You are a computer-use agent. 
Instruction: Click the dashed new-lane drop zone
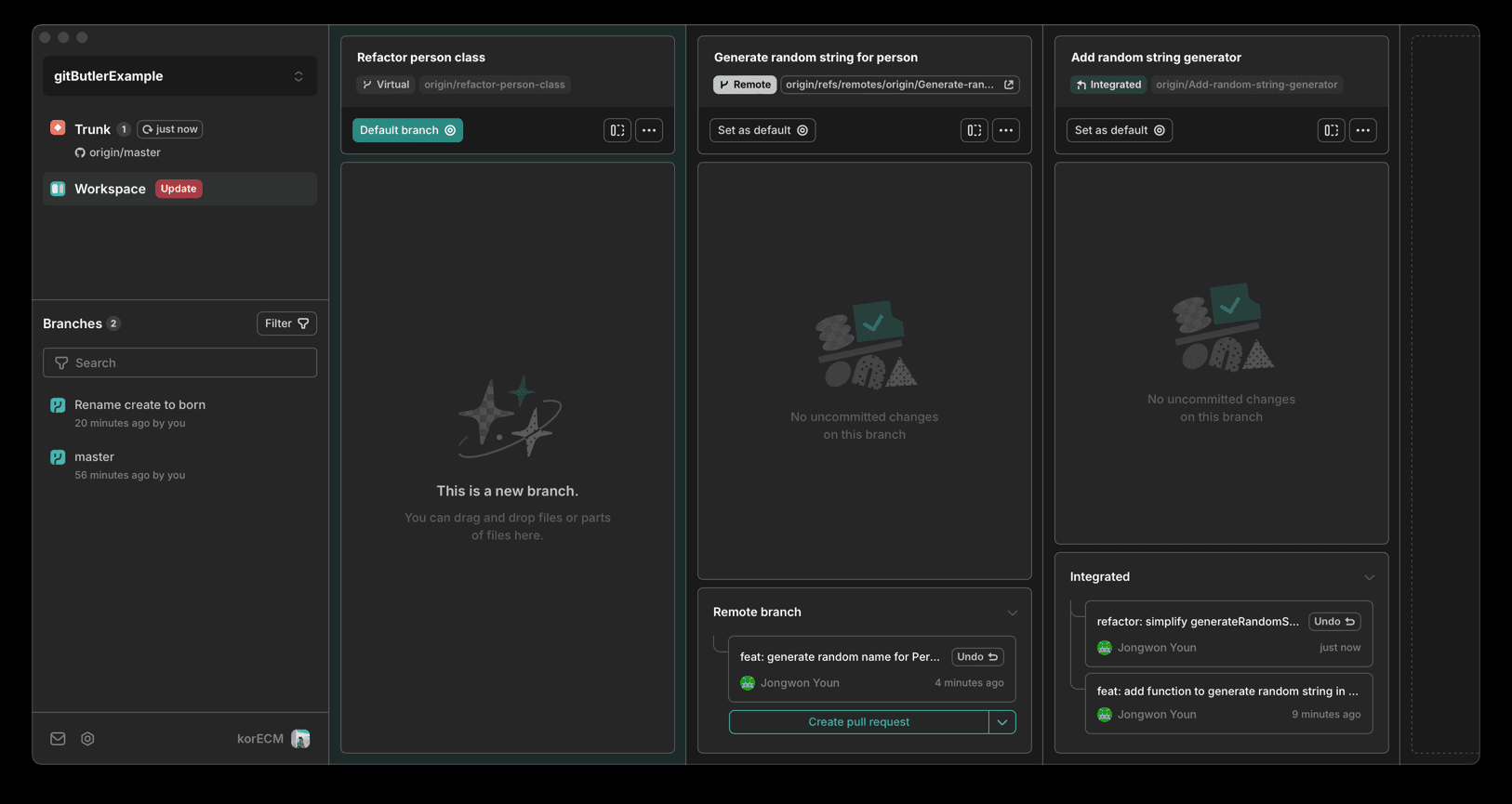click(1445, 395)
